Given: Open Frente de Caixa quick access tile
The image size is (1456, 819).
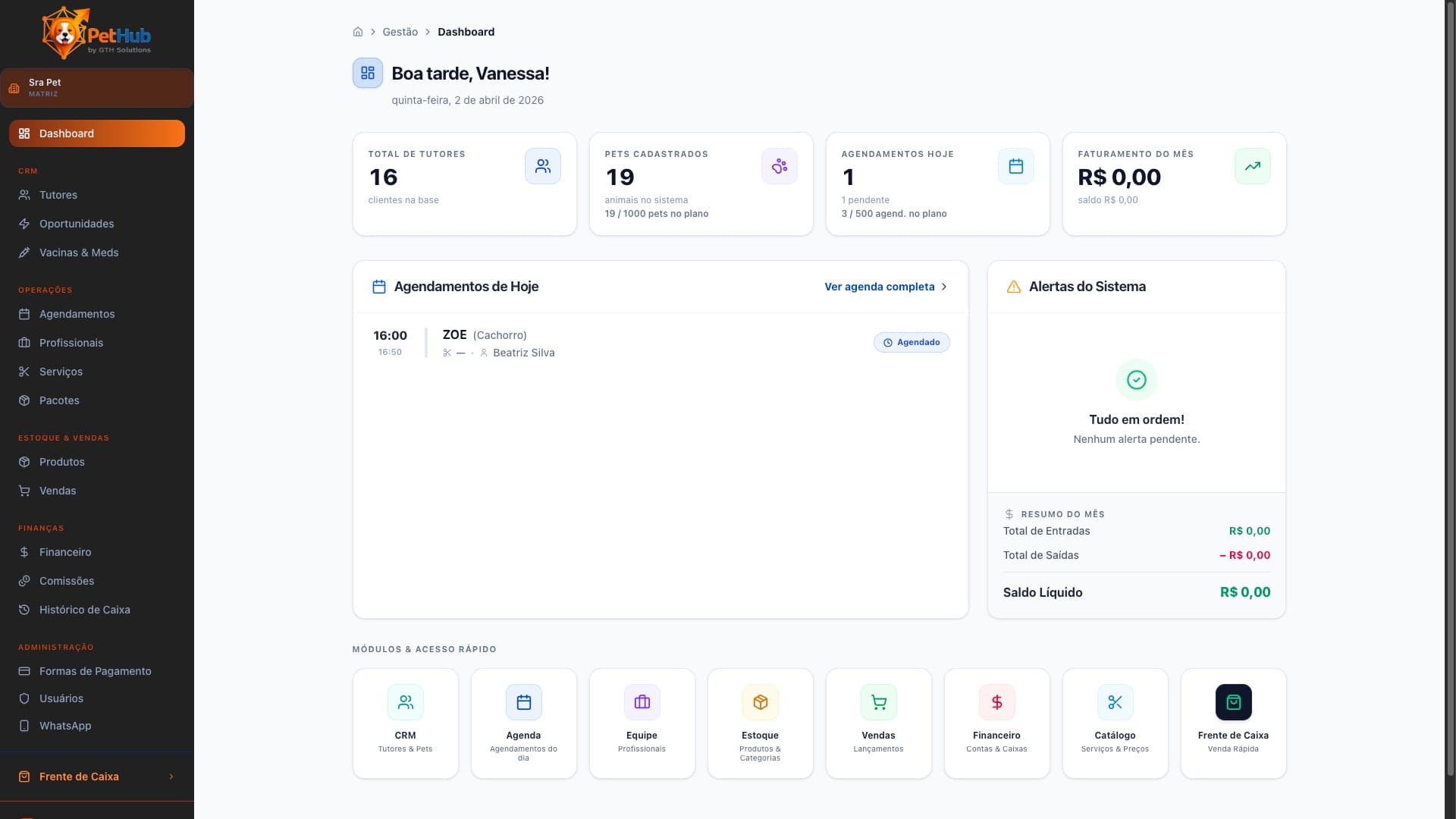Looking at the screenshot, I should click(1233, 722).
